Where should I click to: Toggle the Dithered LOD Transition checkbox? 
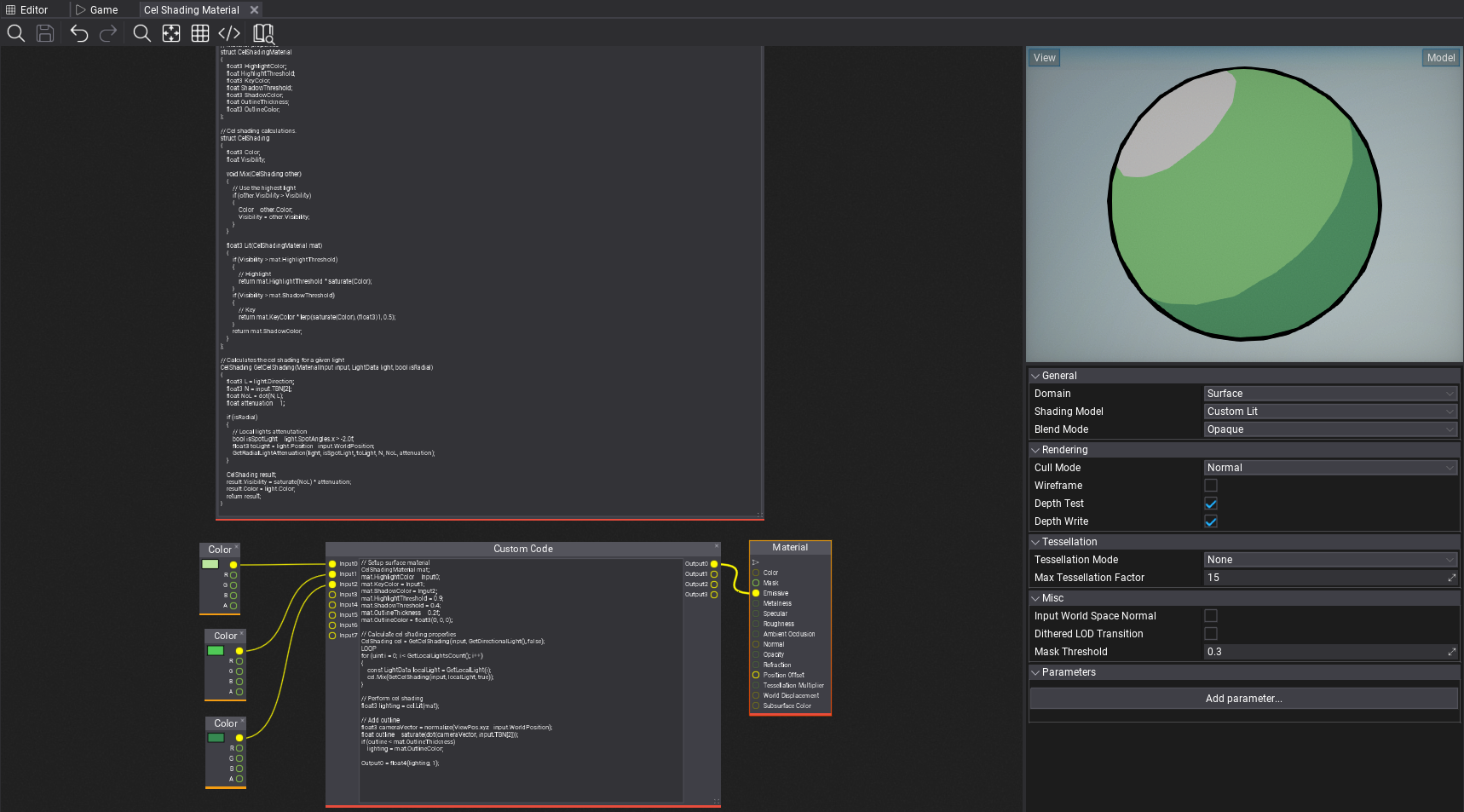coord(1211,634)
